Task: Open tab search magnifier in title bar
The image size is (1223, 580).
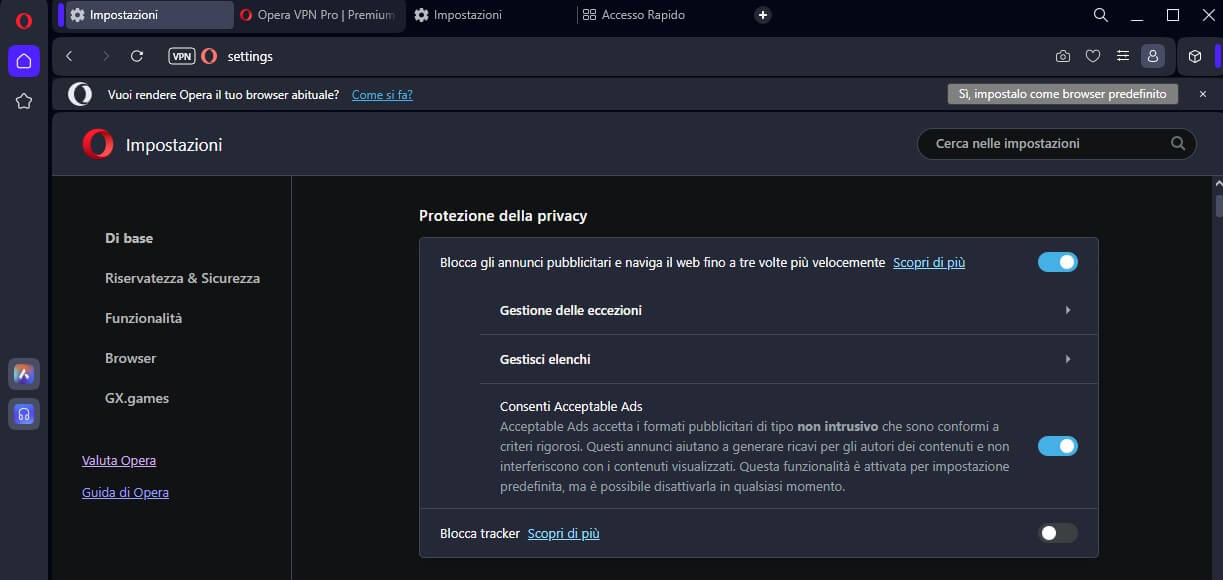Action: coord(1101,15)
